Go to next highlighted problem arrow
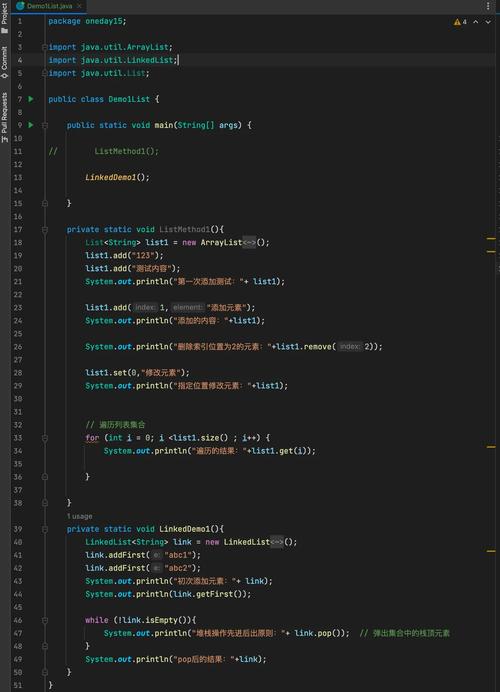Image resolution: width=500 pixels, height=692 pixels. [488, 22]
